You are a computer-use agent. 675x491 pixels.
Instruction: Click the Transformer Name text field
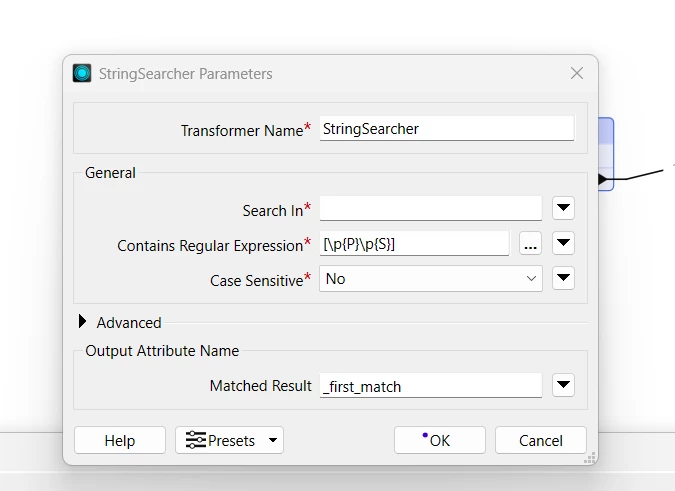click(447, 129)
